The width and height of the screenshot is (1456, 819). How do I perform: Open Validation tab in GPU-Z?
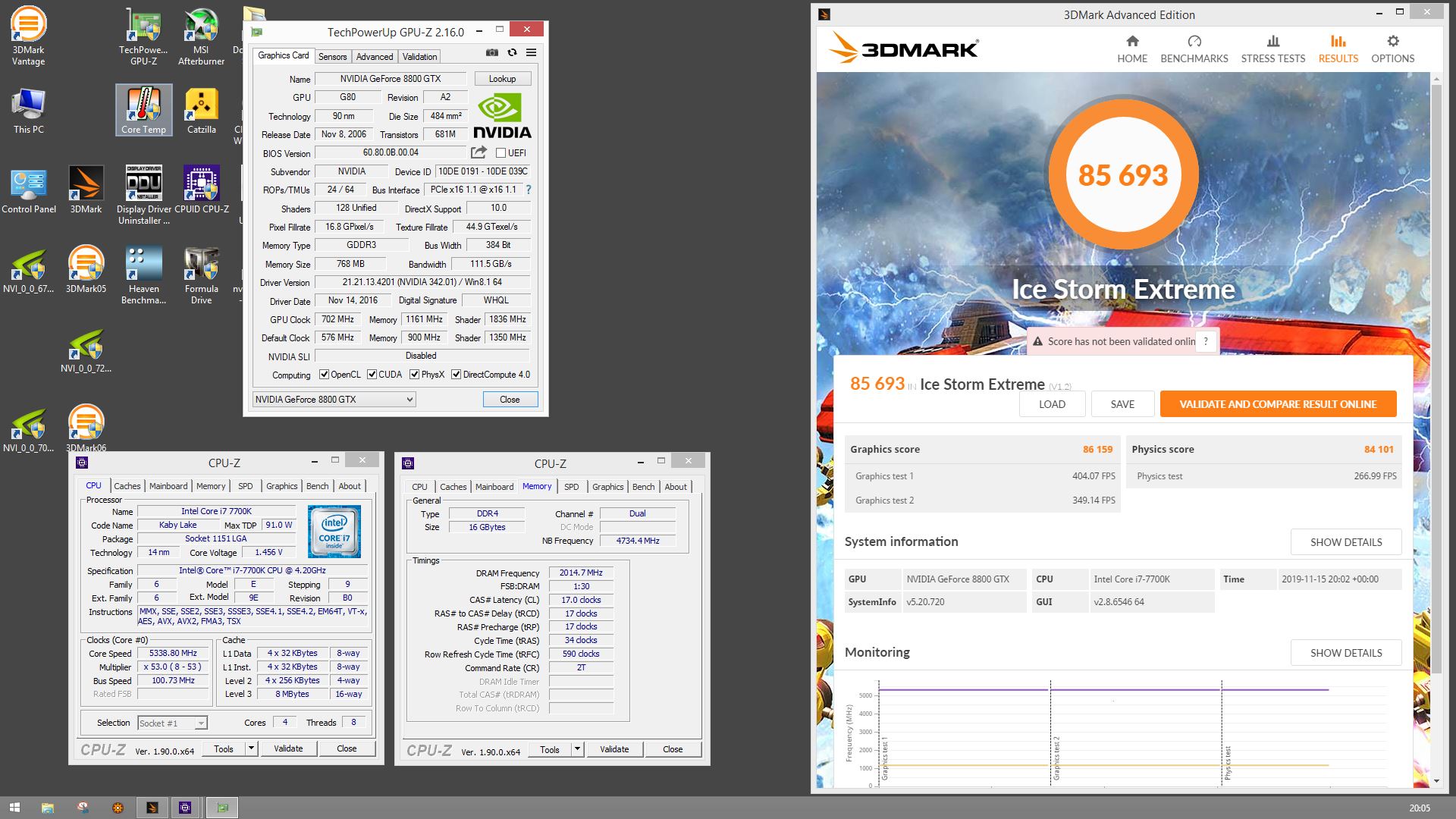[x=419, y=57]
